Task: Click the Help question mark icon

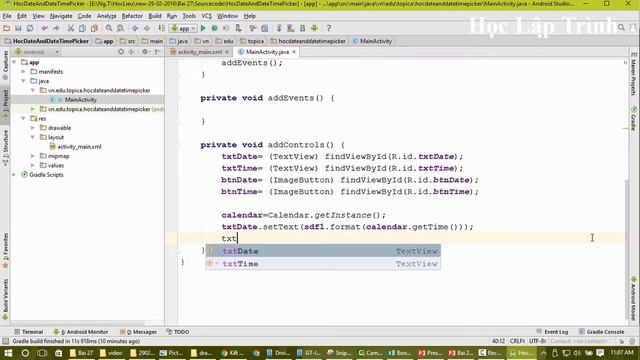Action: [x=329, y=28]
